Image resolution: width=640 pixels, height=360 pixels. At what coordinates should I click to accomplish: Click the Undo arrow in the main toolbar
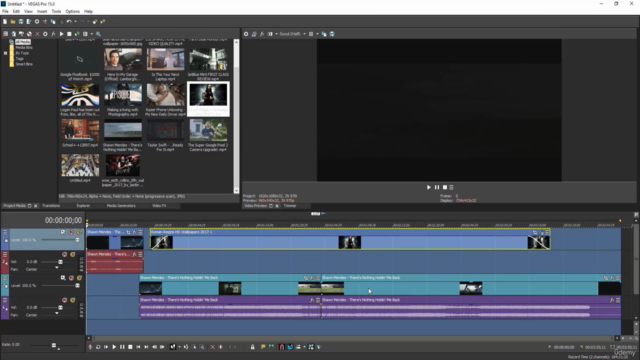[x=69, y=22]
